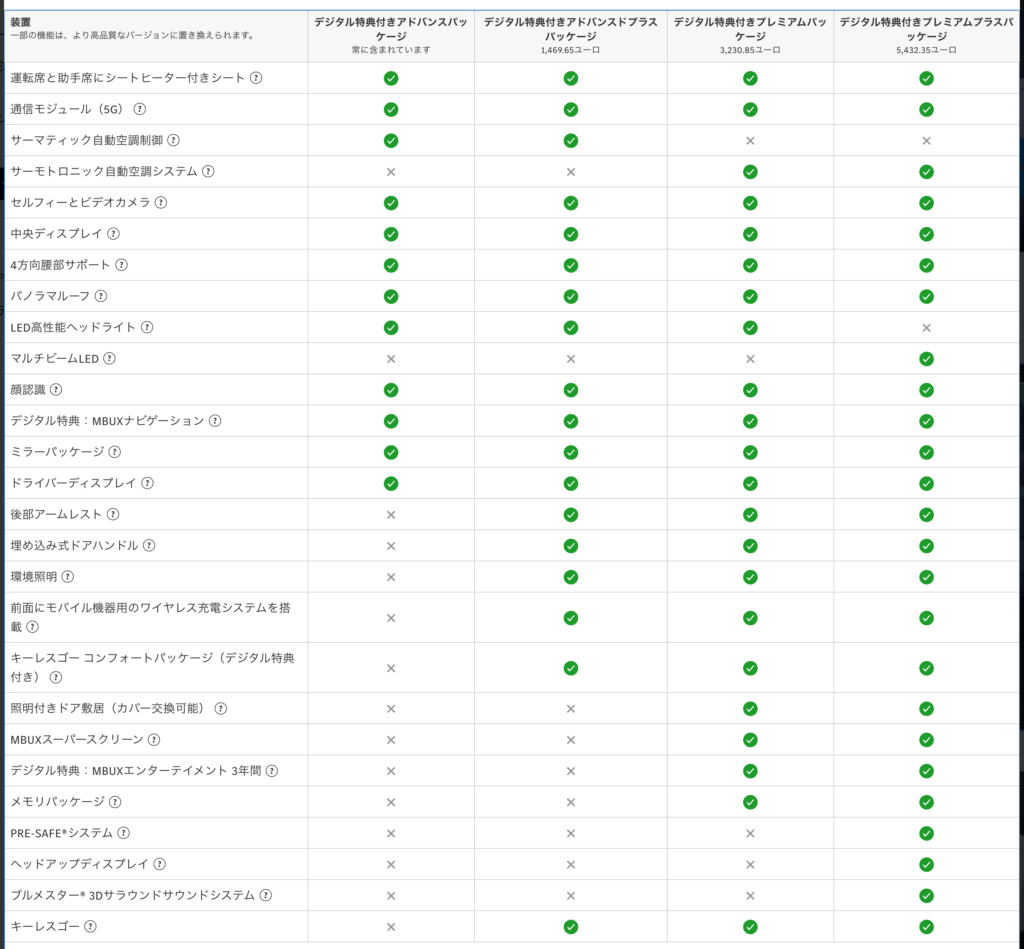
Task: Click the green checkmark in the マルチビームLED row
Action: pyautogui.click(x=926, y=358)
